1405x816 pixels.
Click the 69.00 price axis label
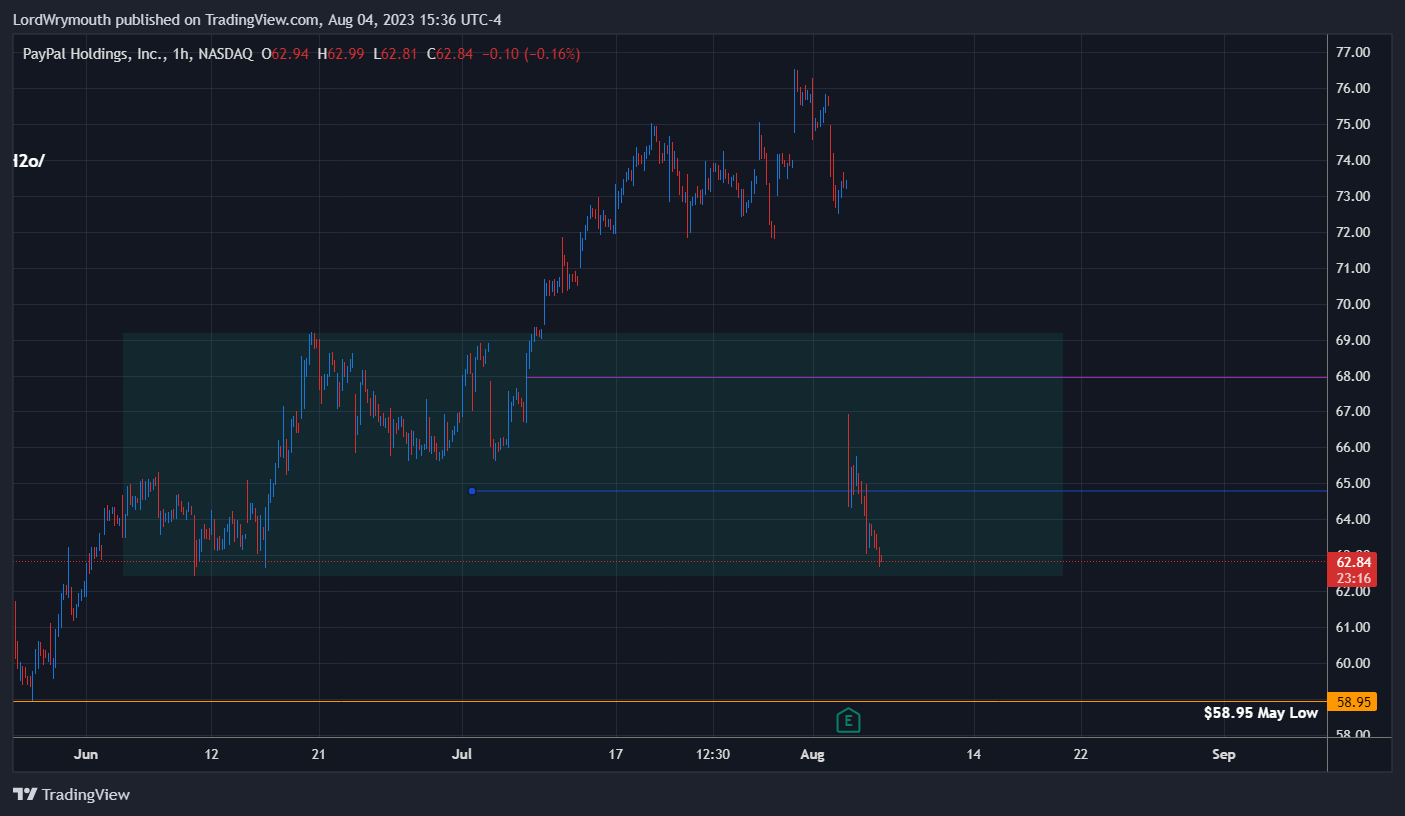click(1352, 340)
